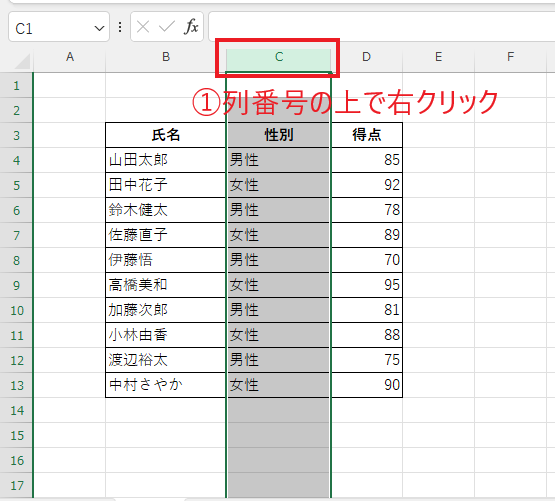The height and width of the screenshot is (501, 555).
Task: Select the cell 高橋美和
Action: [166, 285]
